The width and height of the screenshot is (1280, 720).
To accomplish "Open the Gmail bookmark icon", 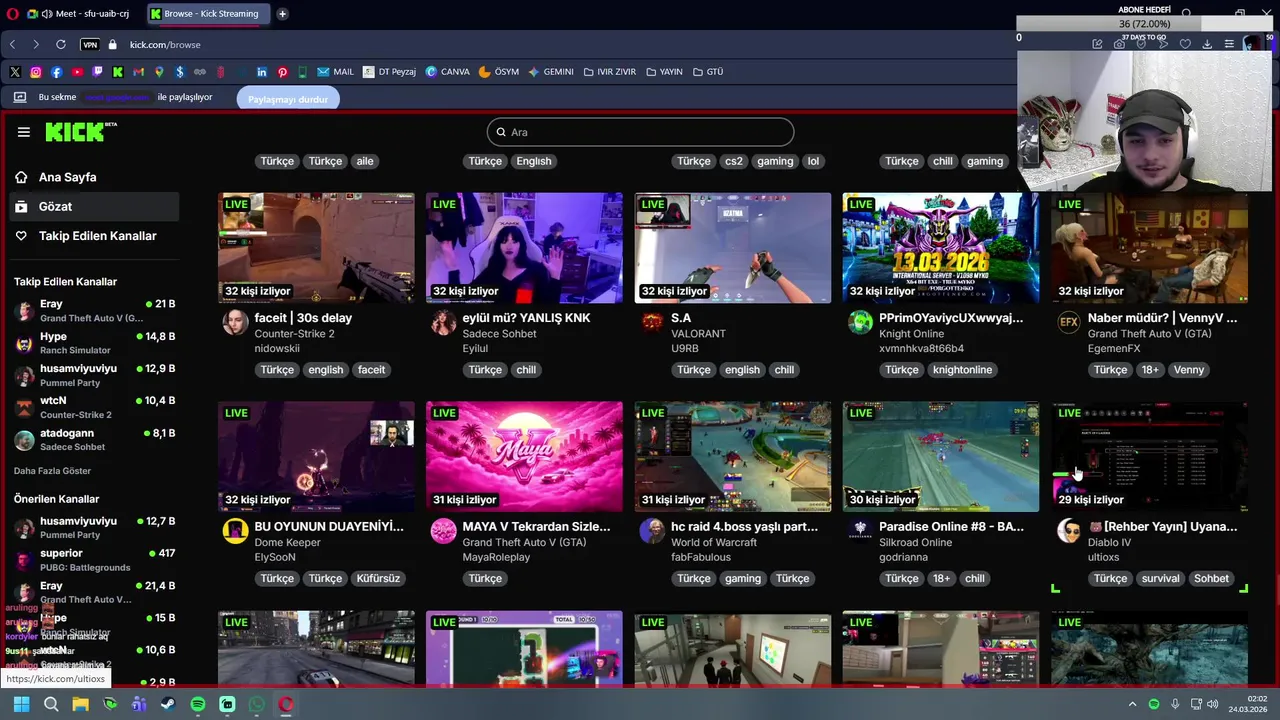I will 138,72.
